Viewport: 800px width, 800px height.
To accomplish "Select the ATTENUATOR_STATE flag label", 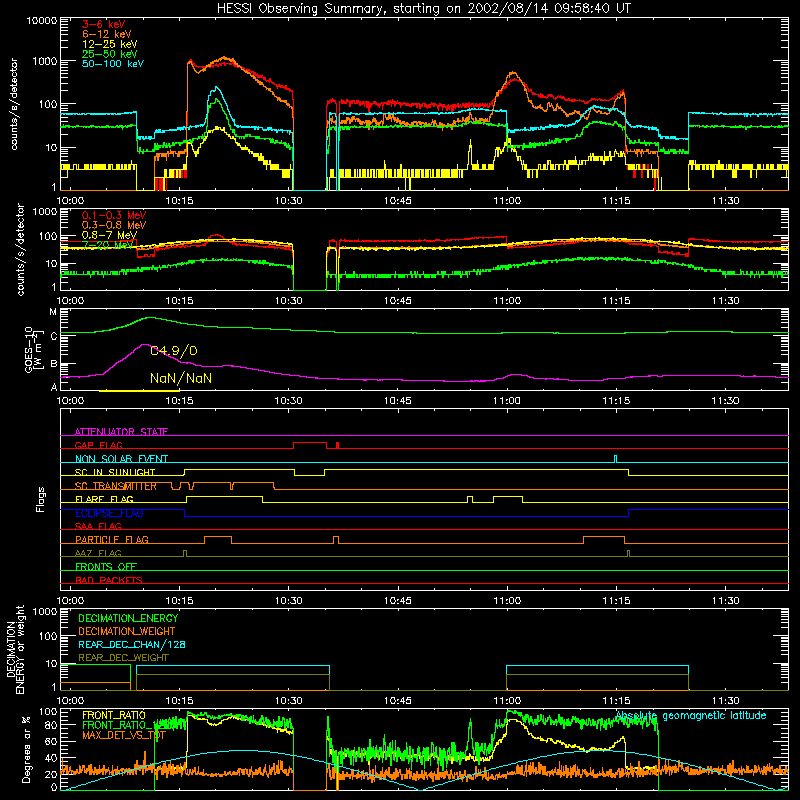I will tap(121, 432).
